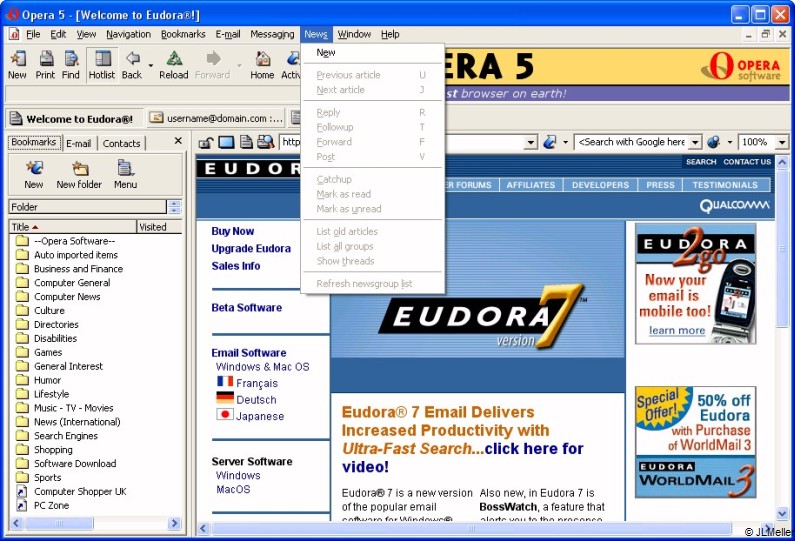The width and height of the screenshot is (795, 541).
Task: Click the print preview magnifier icon
Action: tap(266, 142)
